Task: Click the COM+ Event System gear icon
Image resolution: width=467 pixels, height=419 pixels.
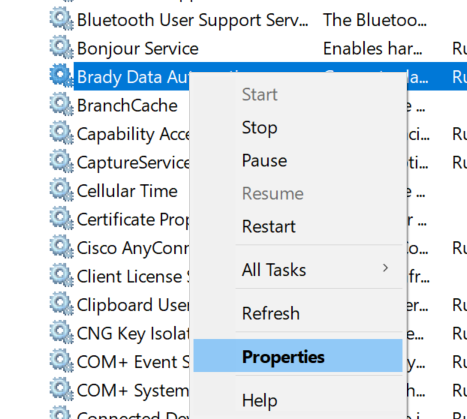Action: pos(61,361)
